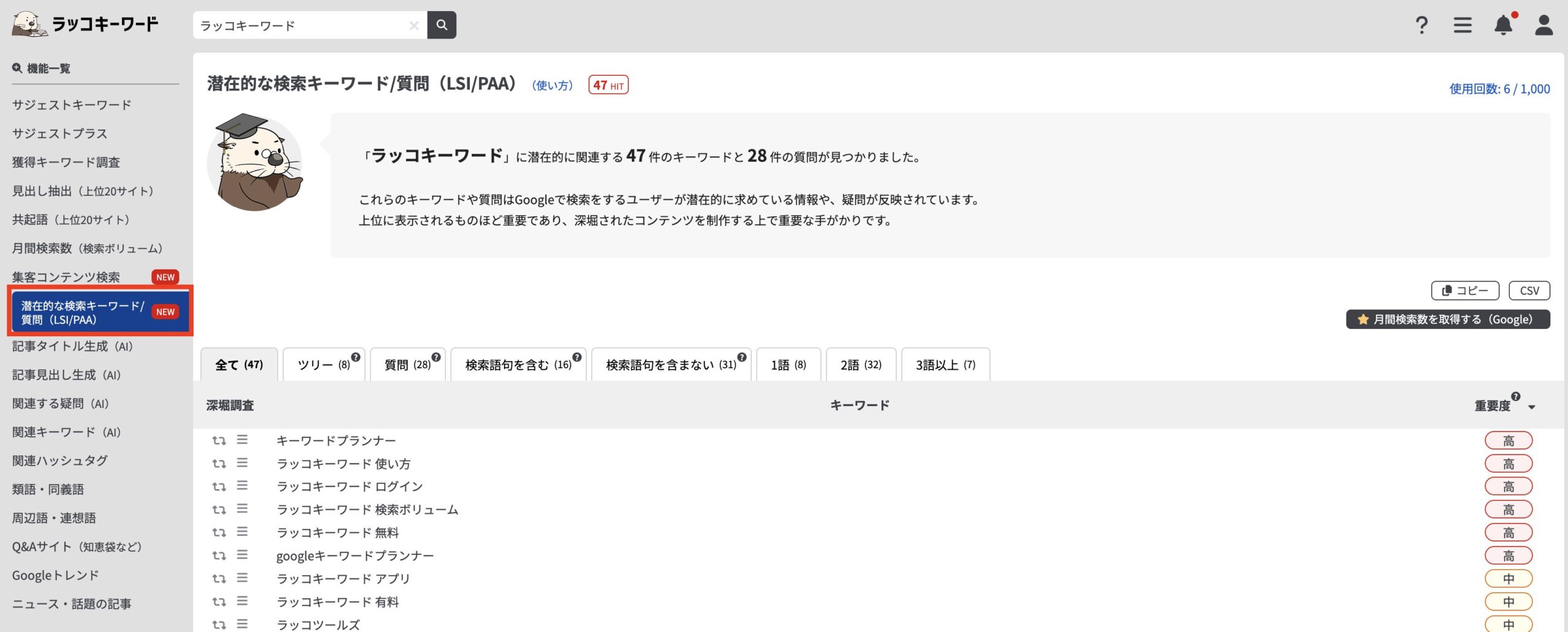
Task: Click the キーワードプランナー keyword text
Action: click(336, 440)
